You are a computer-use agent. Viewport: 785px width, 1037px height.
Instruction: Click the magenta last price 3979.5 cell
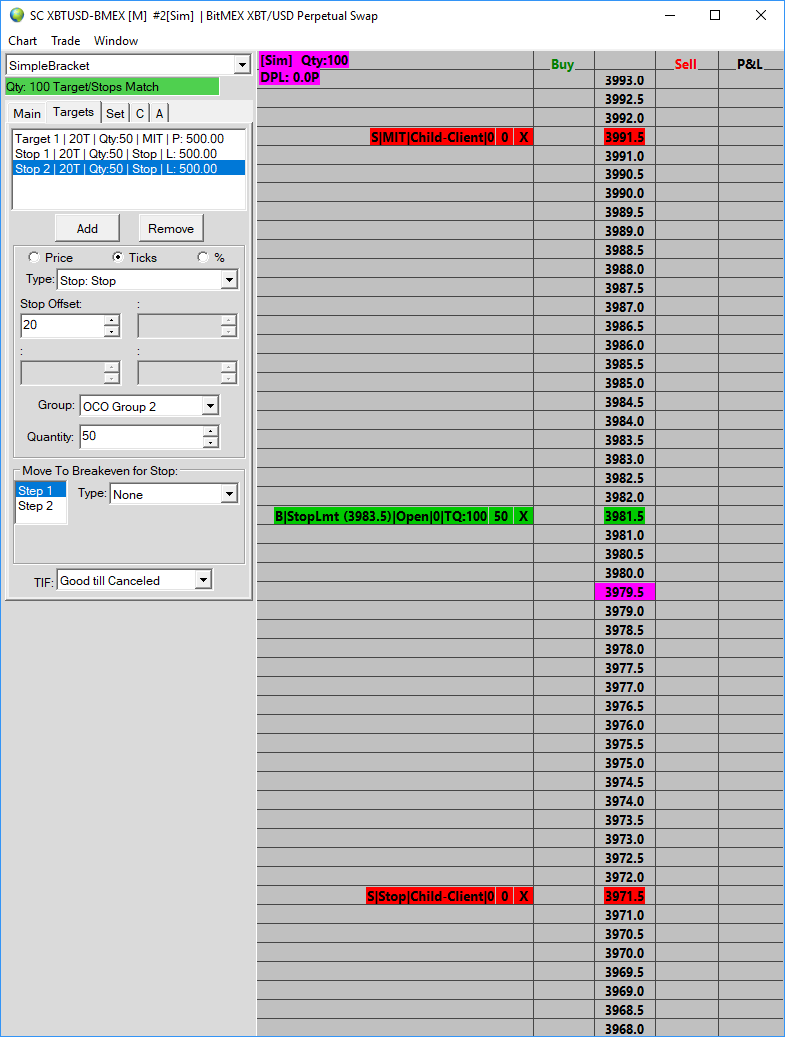(x=624, y=592)
